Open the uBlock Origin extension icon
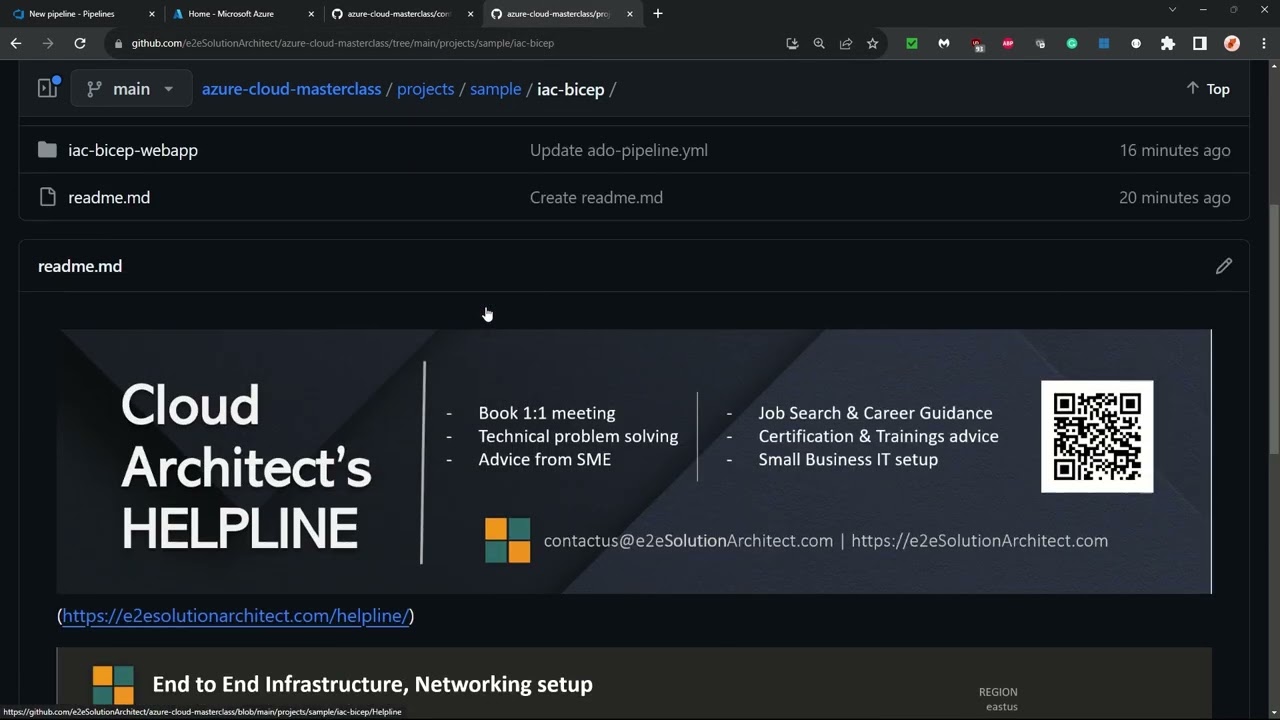 pos(977,44)
